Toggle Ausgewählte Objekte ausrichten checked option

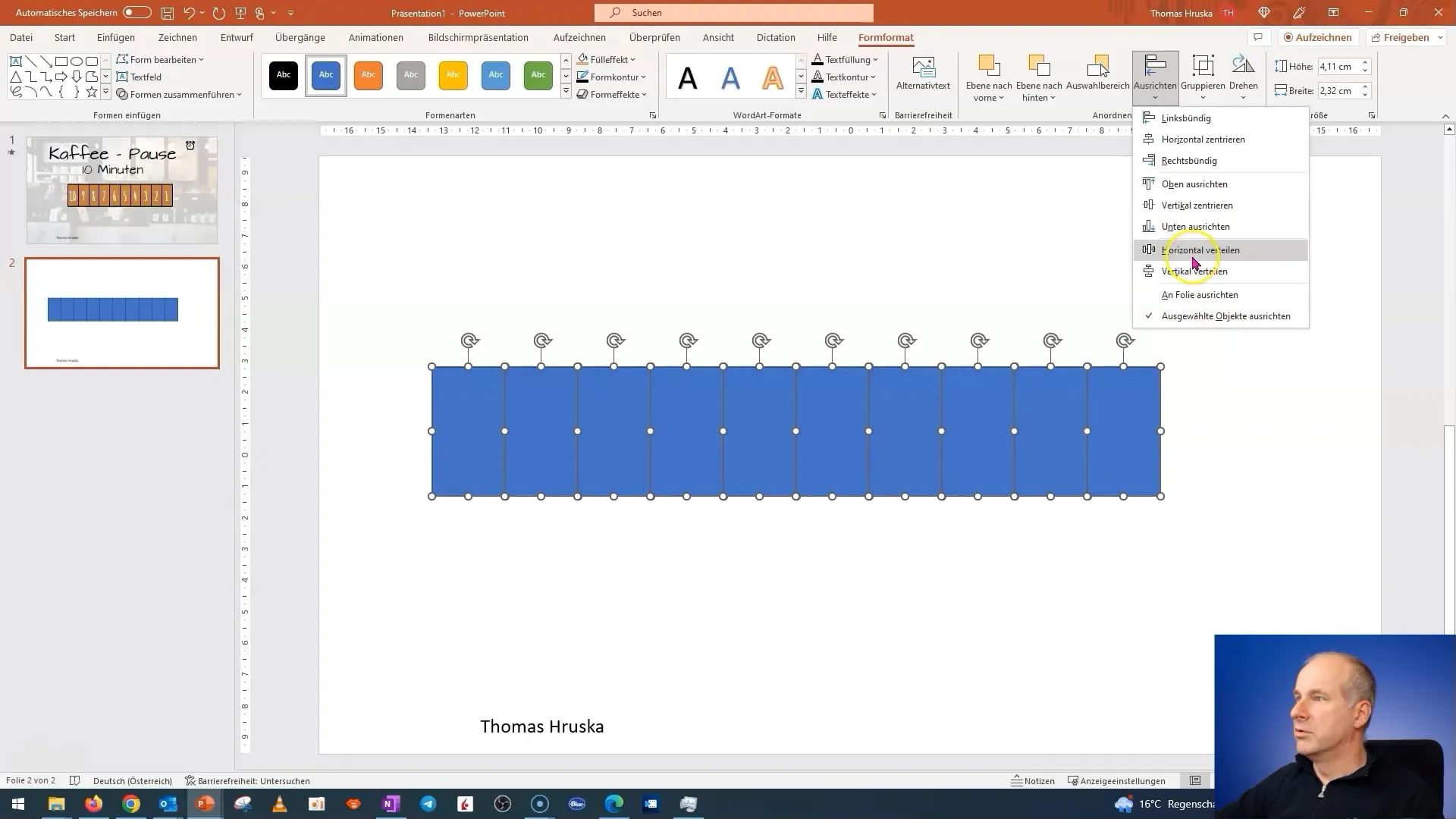click(x=1221, y=315)
